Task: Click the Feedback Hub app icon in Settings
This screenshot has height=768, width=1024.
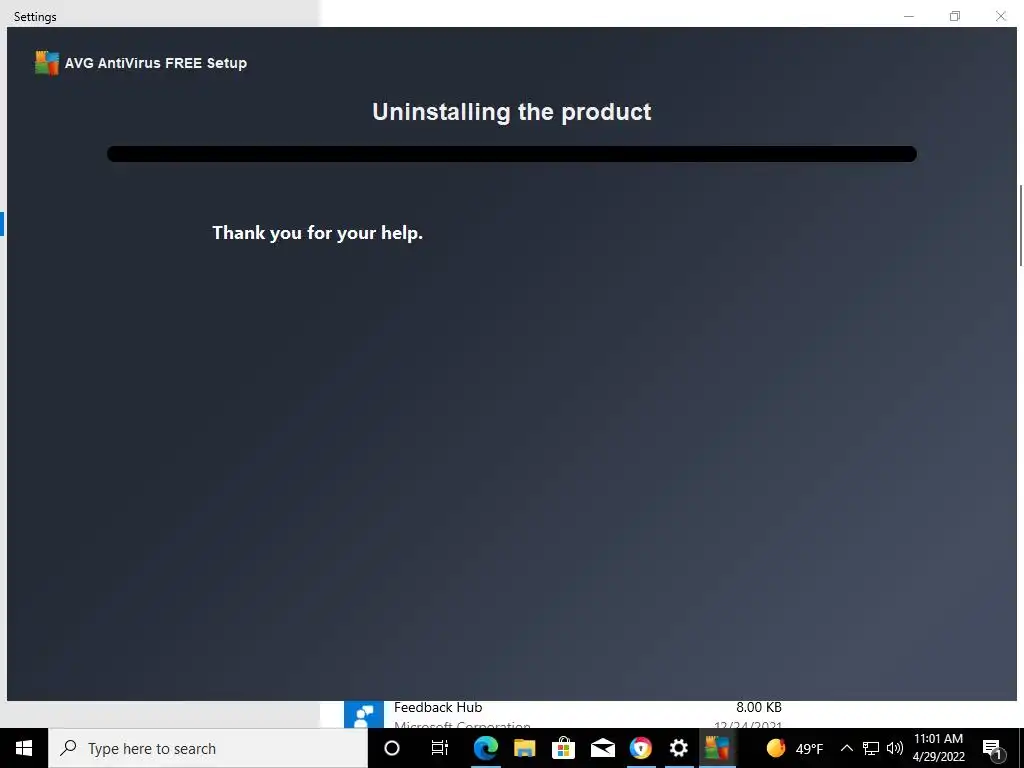Action: click(x=364, y=714)
